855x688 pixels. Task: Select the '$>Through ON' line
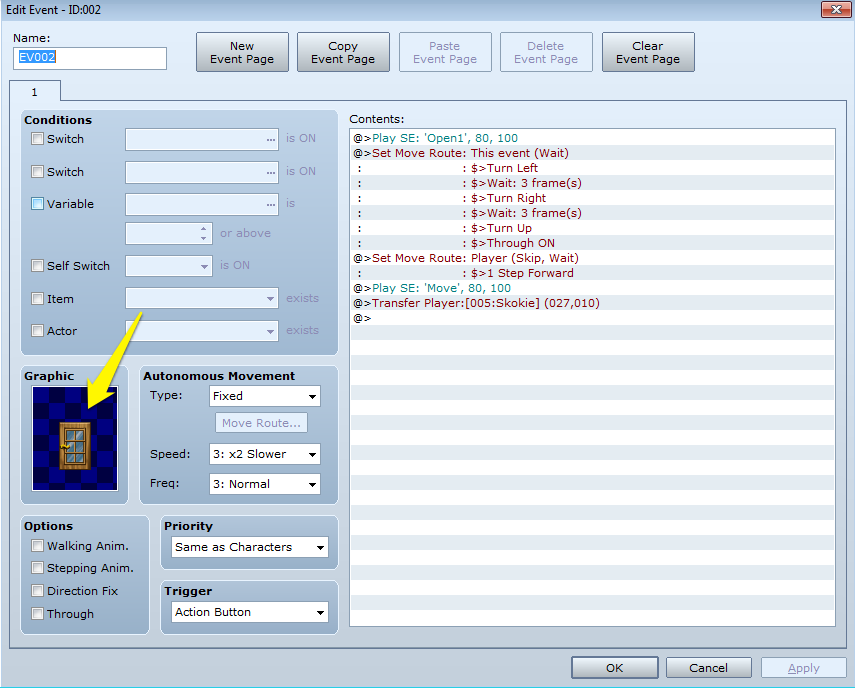coord(593,243)
